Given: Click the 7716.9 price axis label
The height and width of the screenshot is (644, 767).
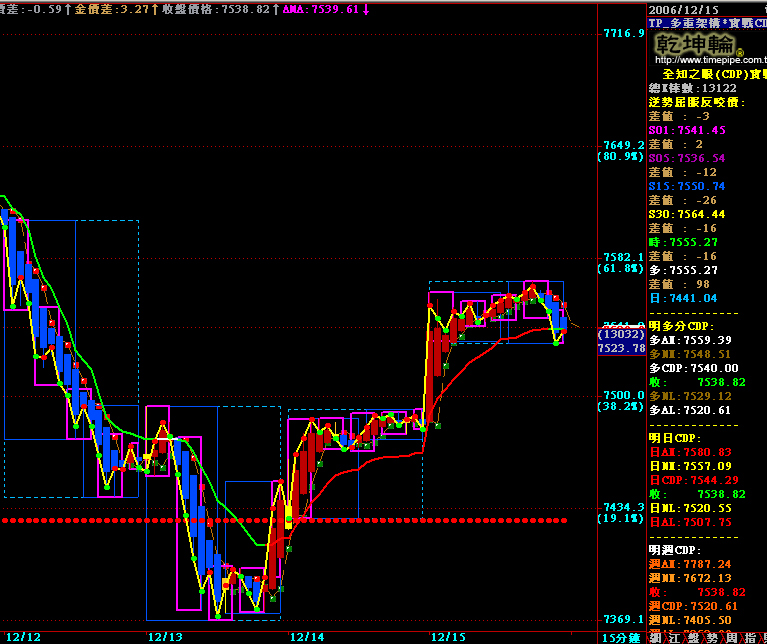Looking at the screenshot, I should [622, 33].
